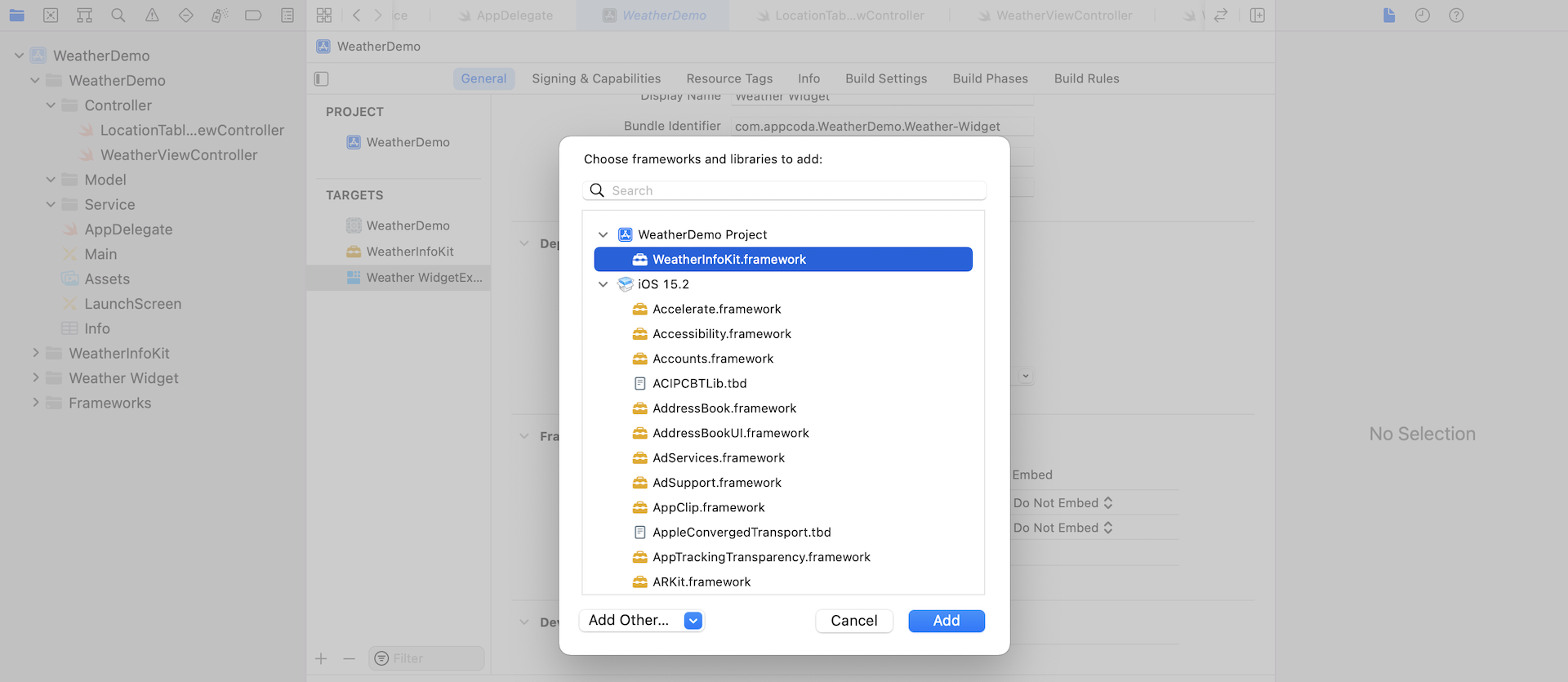Screen dimensions: 1568x682
Task: Open the history inspector clock icon
Action: [x=1422, y=15]
